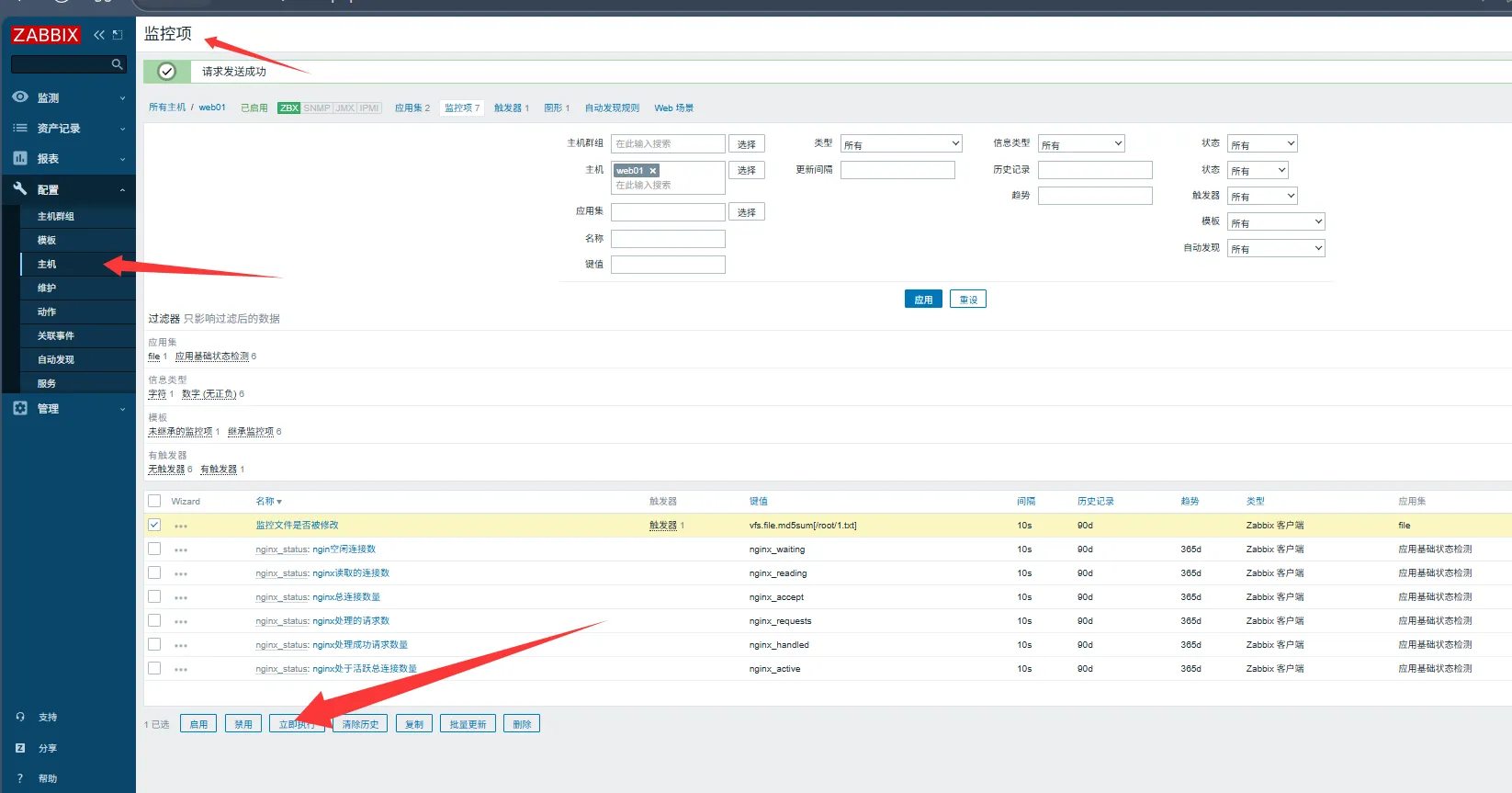This screenshot has width=1512, height=793.
Task: Tick the checkbox for nginx_reading row
Action: [154, 572]
